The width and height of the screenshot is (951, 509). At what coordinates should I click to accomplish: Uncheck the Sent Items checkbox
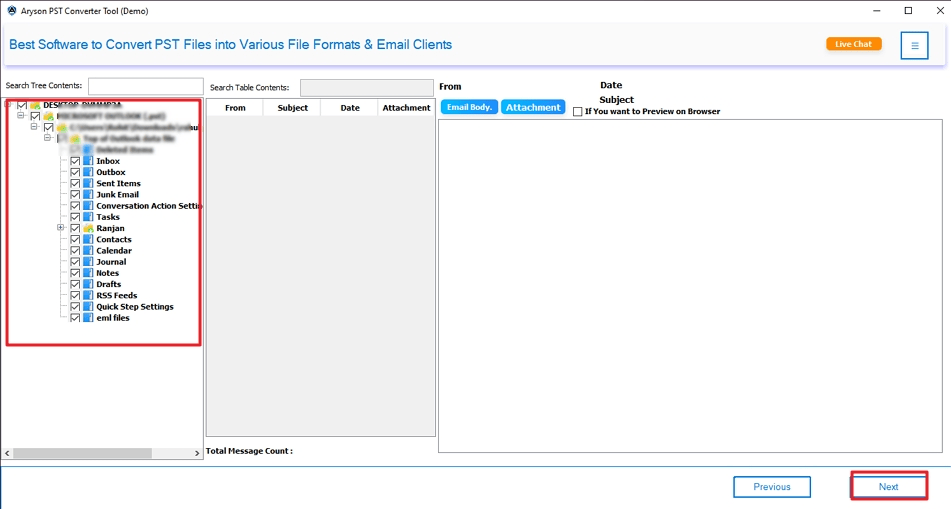[x=75, y=183]
